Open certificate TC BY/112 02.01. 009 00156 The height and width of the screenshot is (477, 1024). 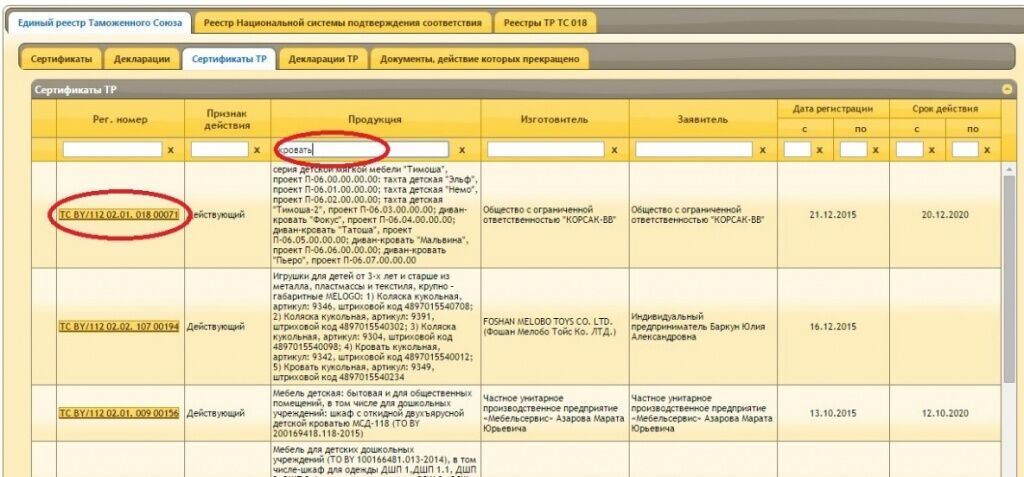point(119,414)
